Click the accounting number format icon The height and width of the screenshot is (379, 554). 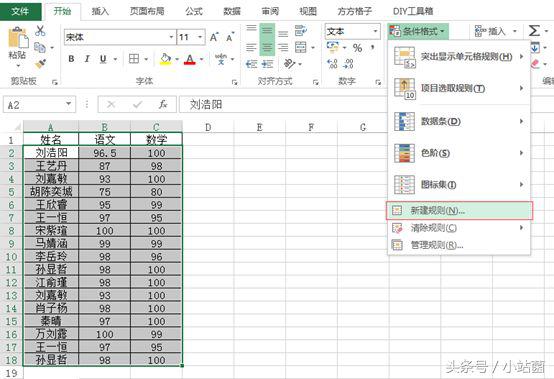[332, 47]
